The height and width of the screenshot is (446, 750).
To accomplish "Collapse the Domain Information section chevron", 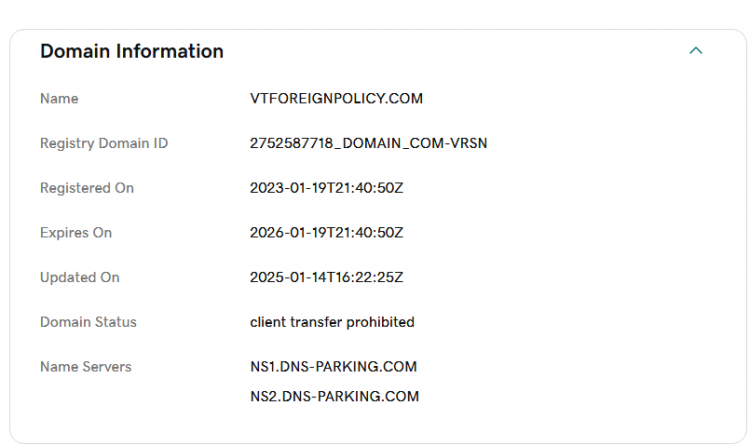I will click(696, 51).
